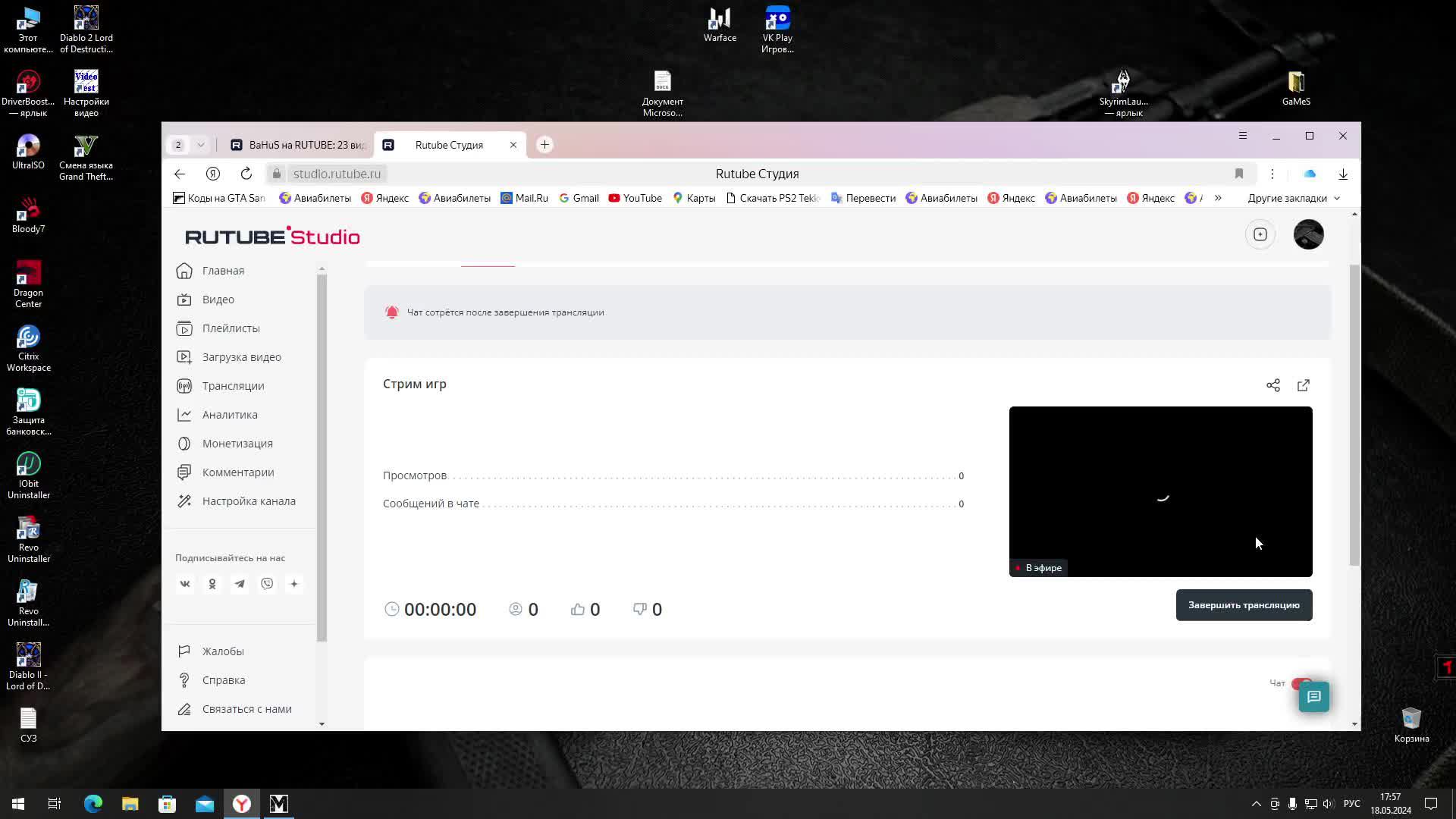Open Монетизация in the sidebar
Screen dimensions: 1456x819
[x=237, y=444]
